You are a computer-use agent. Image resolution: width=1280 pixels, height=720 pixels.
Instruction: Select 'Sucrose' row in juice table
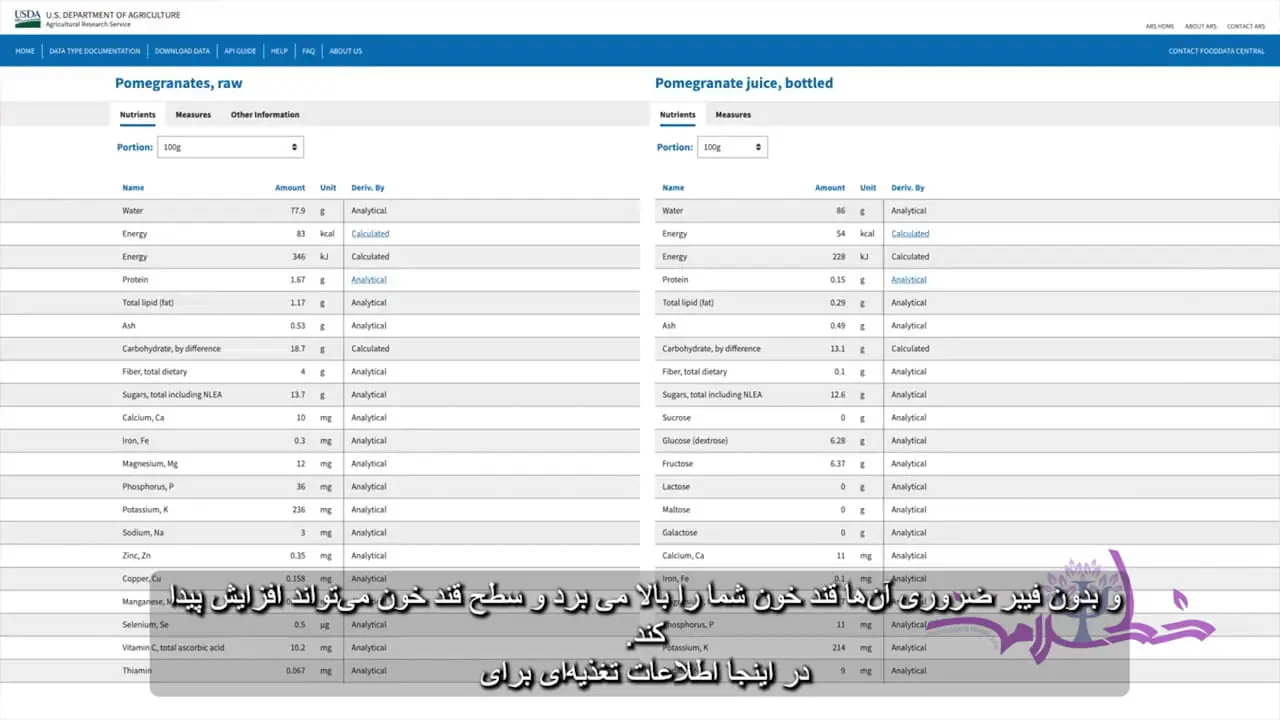point(967,418)
